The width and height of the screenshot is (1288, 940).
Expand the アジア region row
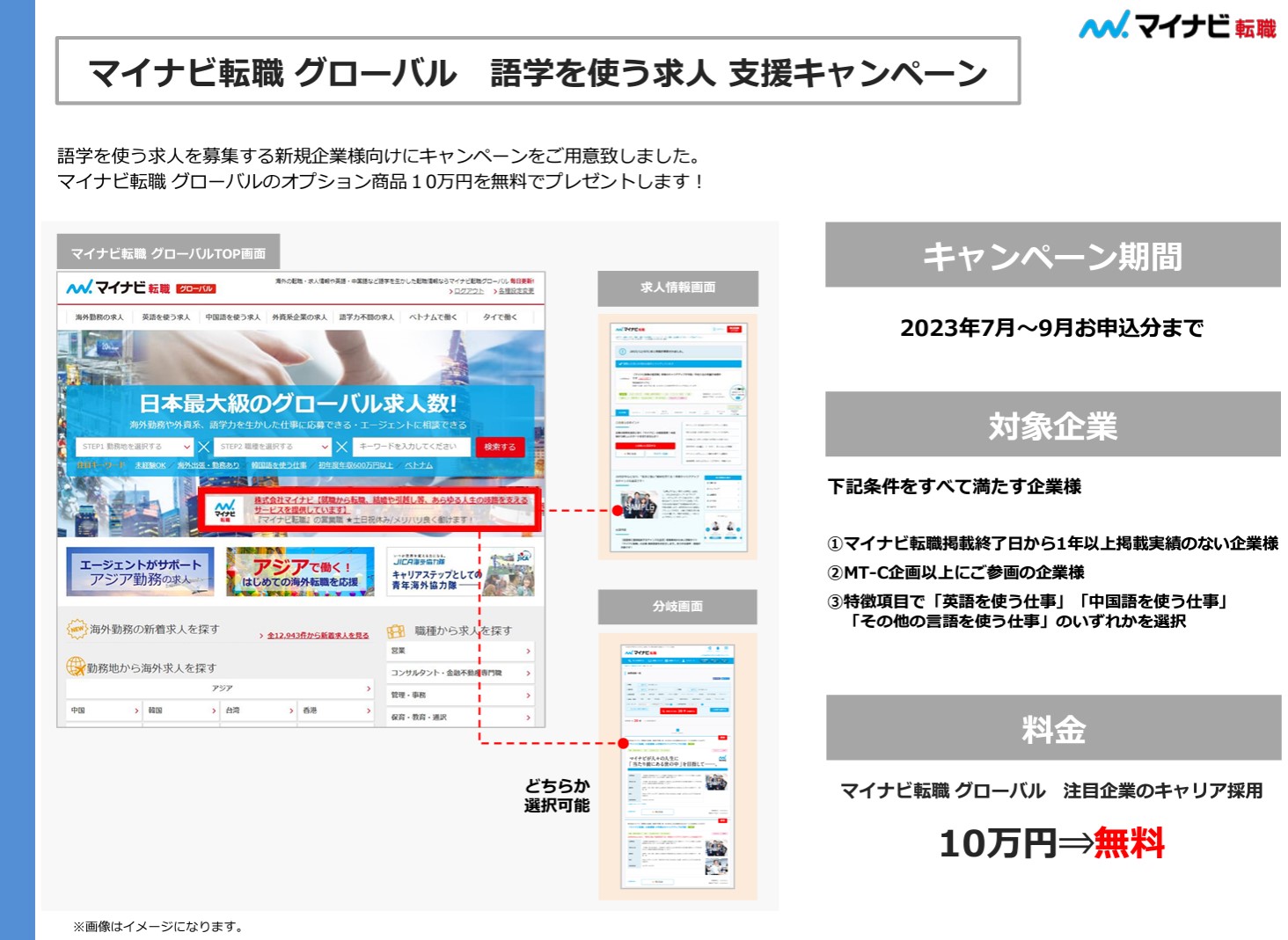tap(220, 689)
